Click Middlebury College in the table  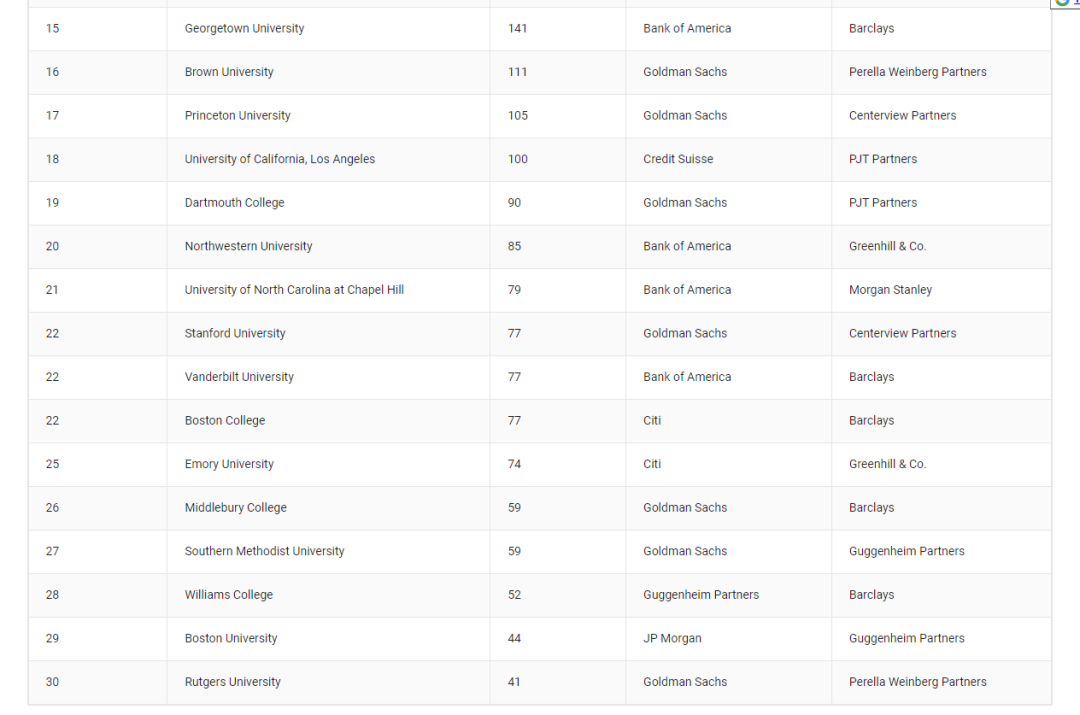236,507
